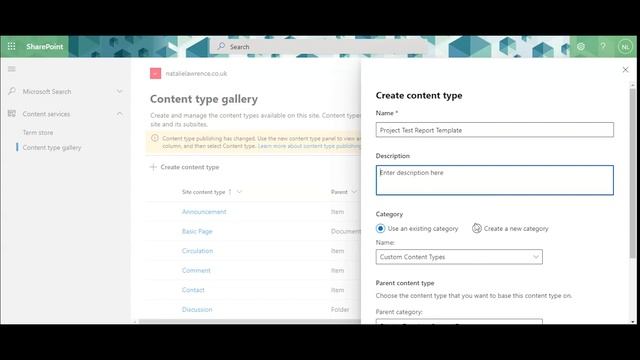Click the Name field with Project Test Report Template

[495, 130]
